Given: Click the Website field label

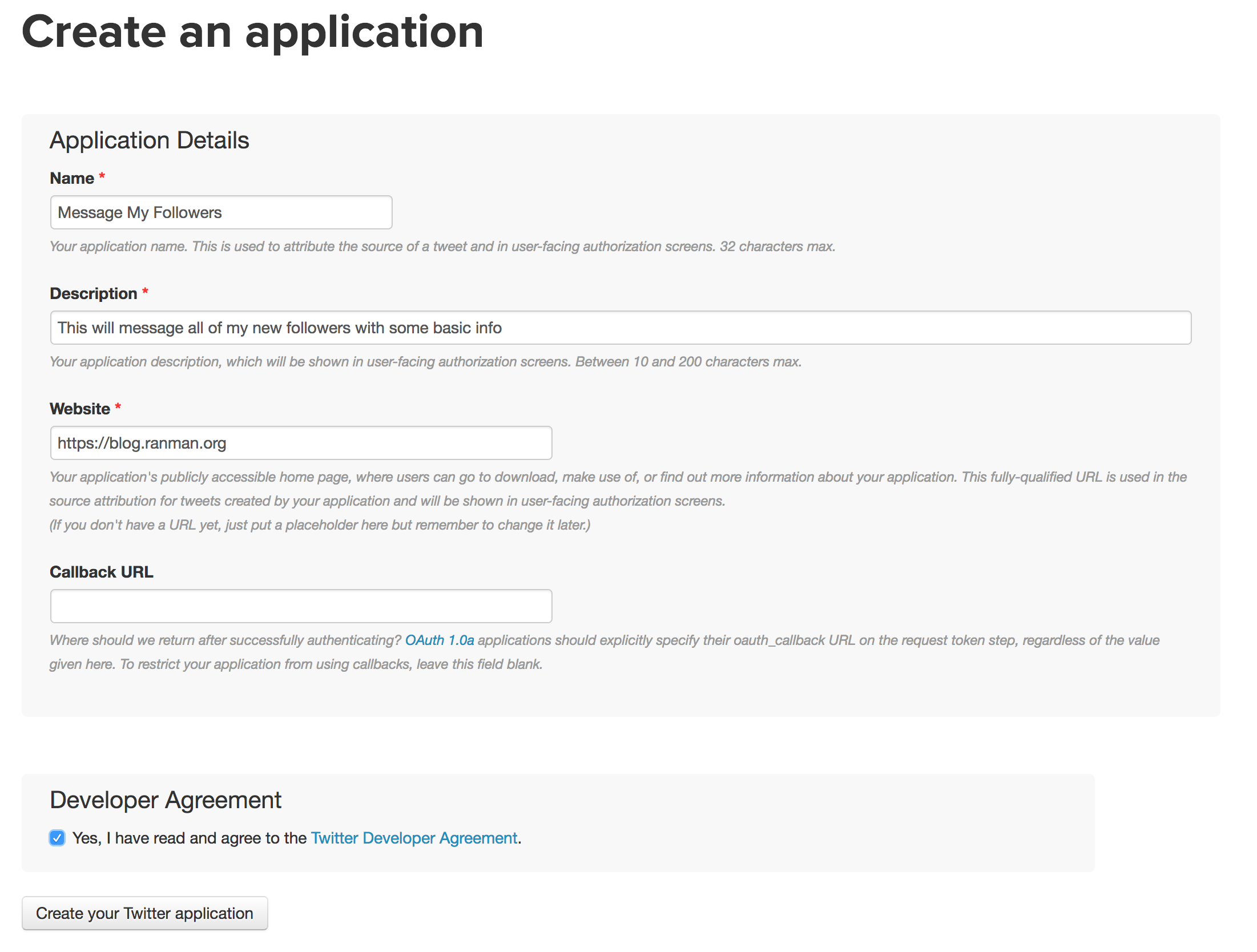Looking at the screenshot, I should coord(80,409).
